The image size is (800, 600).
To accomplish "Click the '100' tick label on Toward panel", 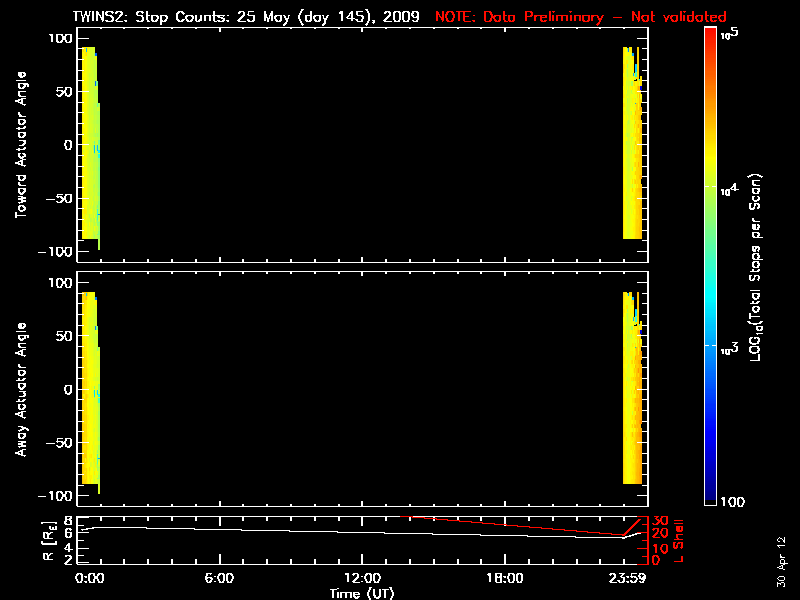I will click(61, 39).
